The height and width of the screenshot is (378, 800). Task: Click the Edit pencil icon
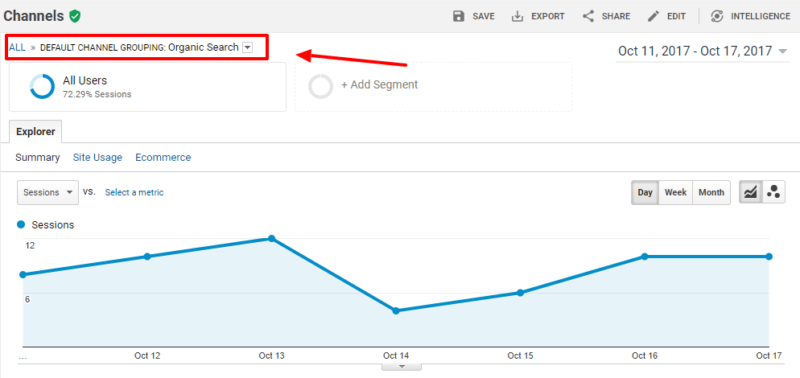point(653,16)
